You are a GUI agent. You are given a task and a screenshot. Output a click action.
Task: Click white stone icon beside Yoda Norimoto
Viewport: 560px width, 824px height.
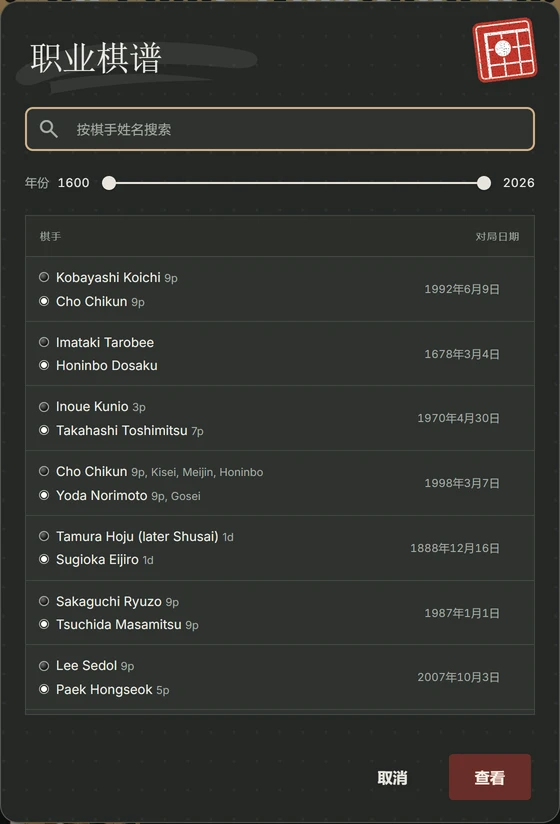pyautogui.click(x=44, y=495)
